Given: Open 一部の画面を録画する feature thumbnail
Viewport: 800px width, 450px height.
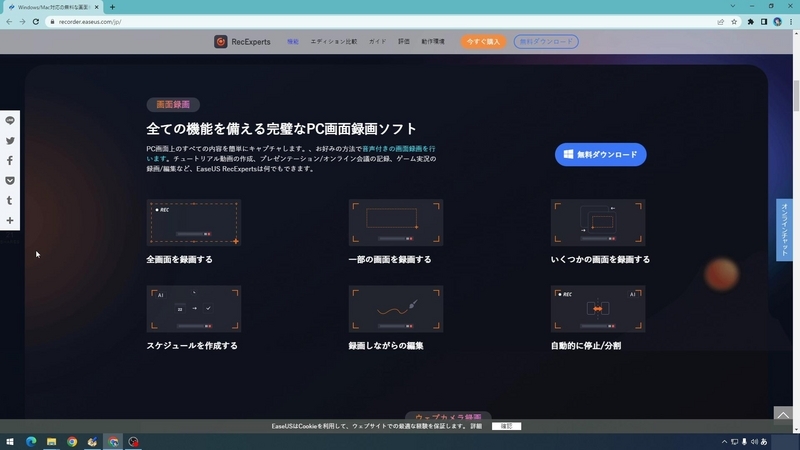Looking at the screenshot, I should pyautogui.click(x=396, y=222).
